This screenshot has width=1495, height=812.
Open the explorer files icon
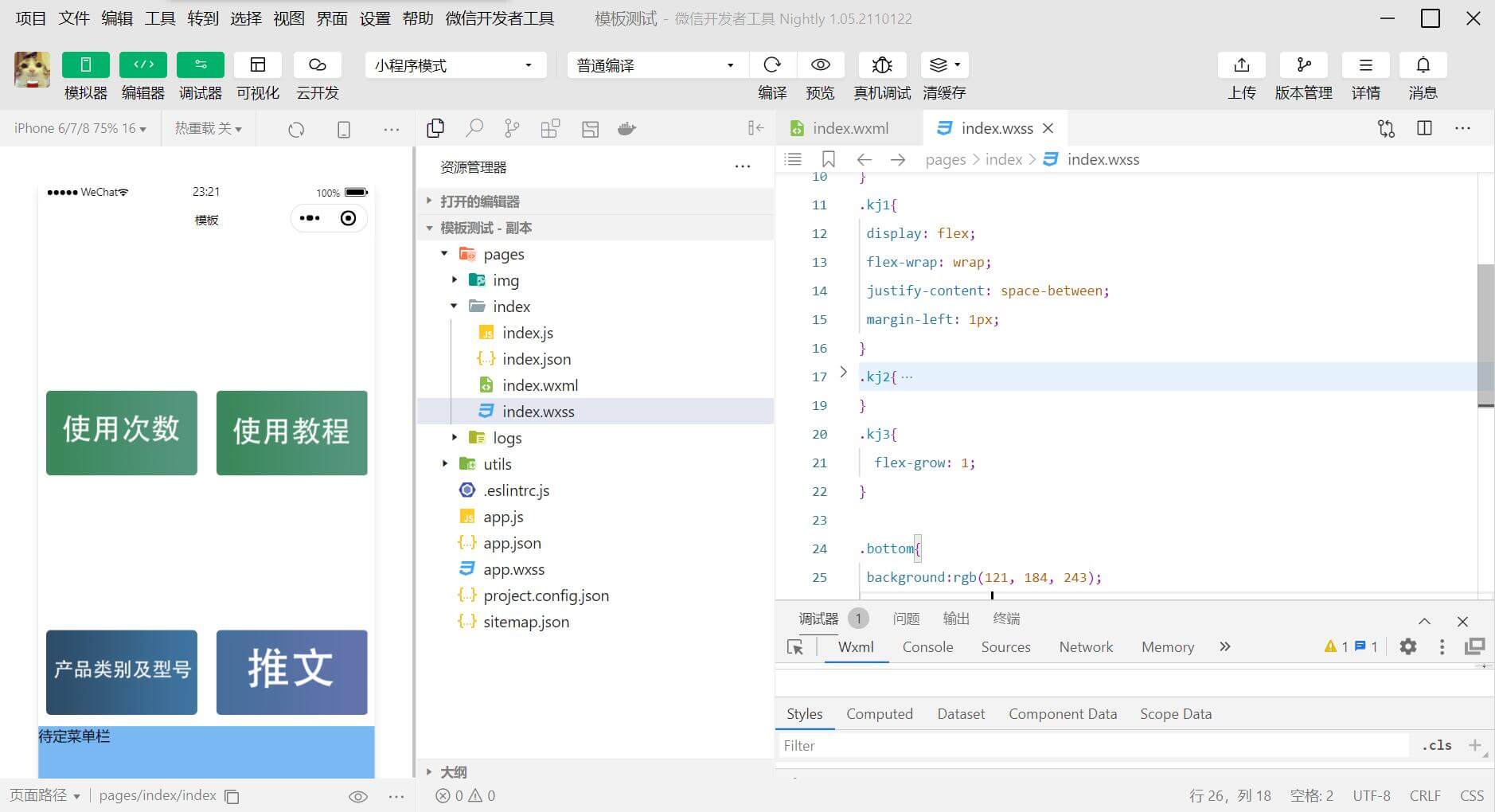435,128
